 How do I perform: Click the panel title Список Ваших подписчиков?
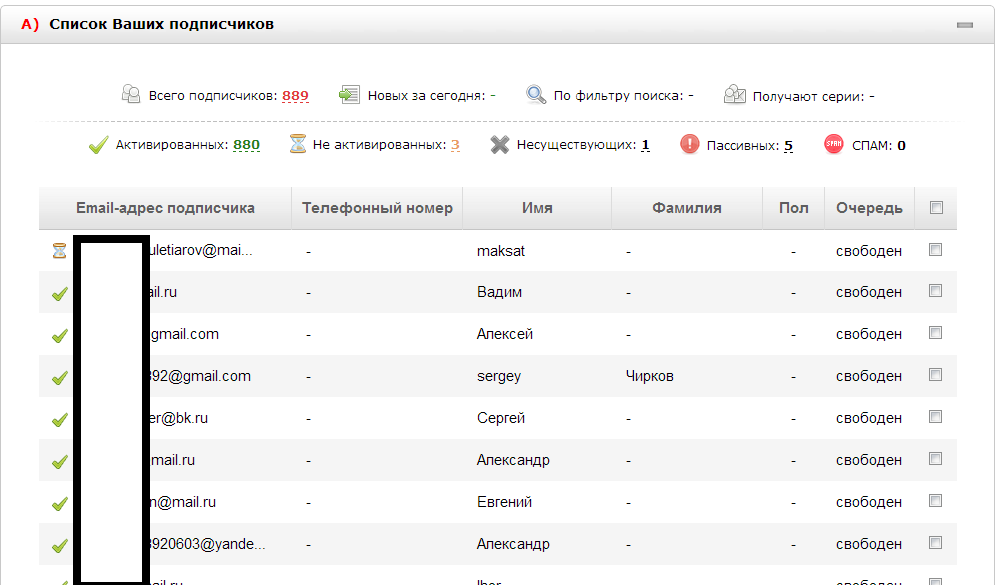[161, 24]
